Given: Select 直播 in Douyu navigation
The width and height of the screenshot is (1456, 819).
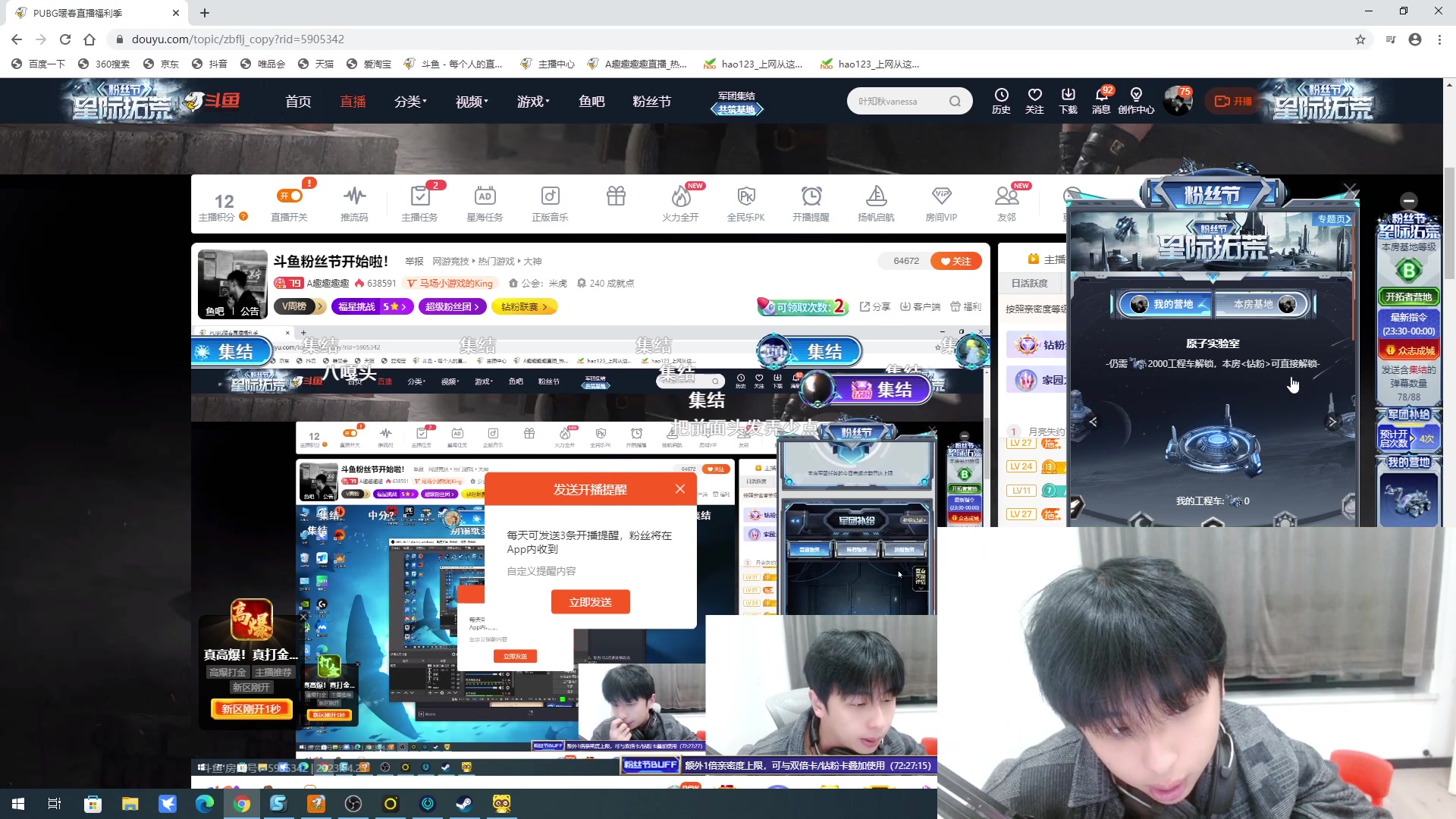Looking at the screenshot, I should (353, 102).
